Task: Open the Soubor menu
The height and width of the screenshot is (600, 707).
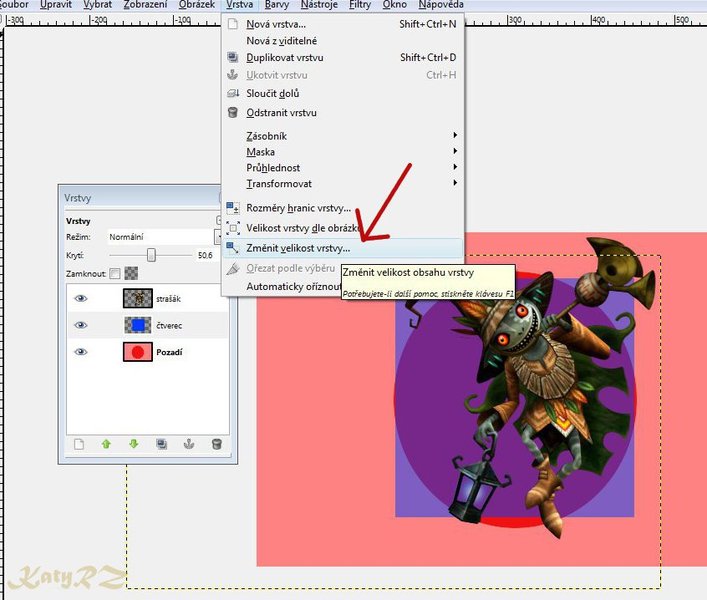Action: 14,5
